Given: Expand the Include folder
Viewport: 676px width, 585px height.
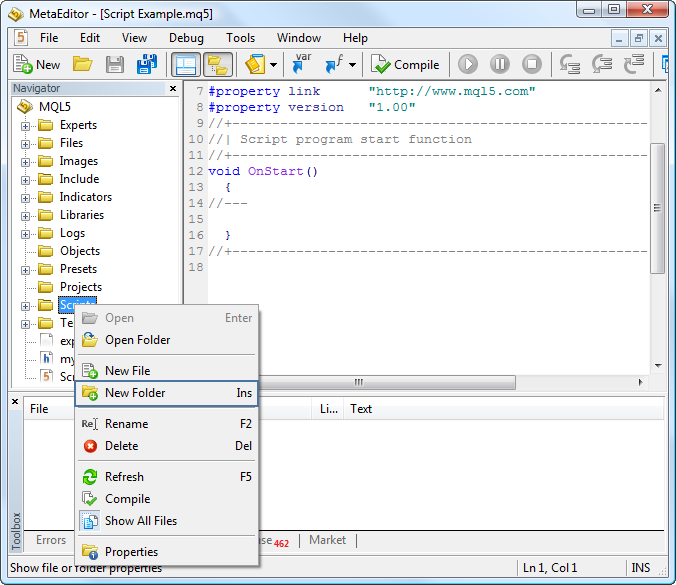Looking at the screenshot, I should [25, 180].
